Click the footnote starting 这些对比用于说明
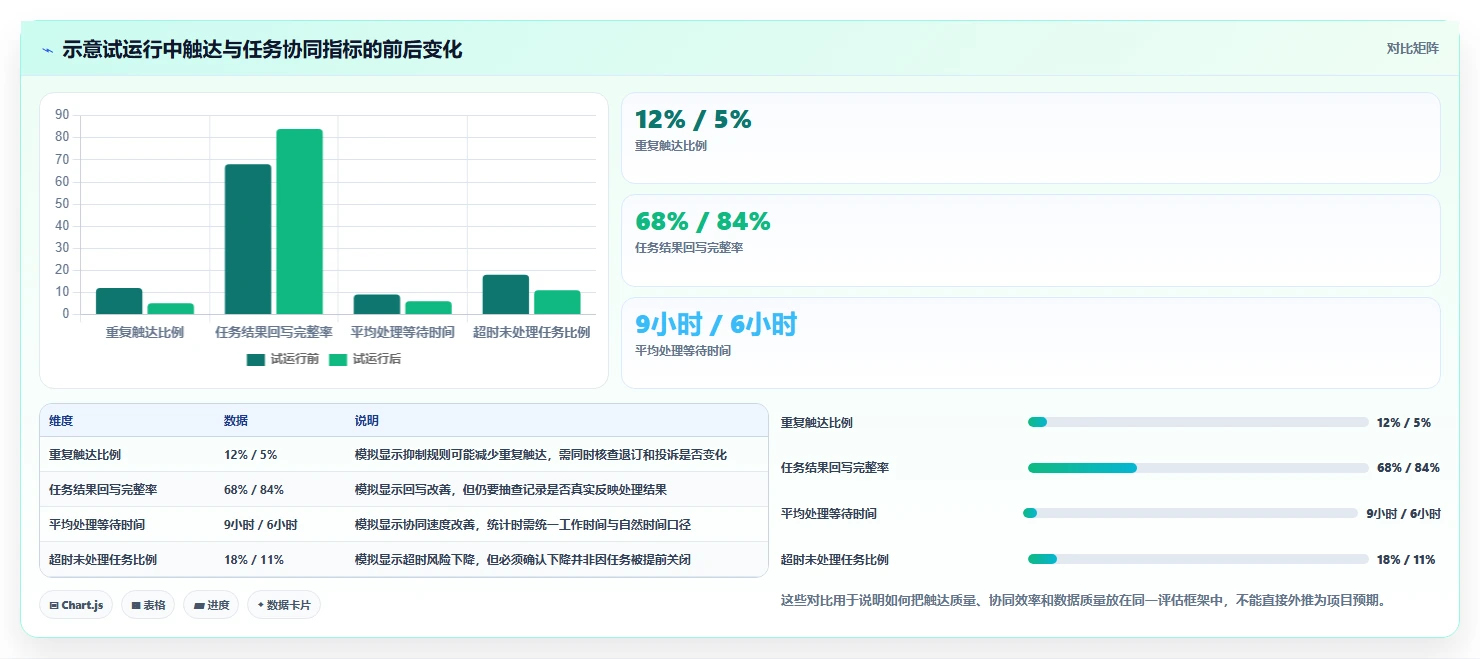The height and width of the screenshot is (659, 1480). 1083,601
